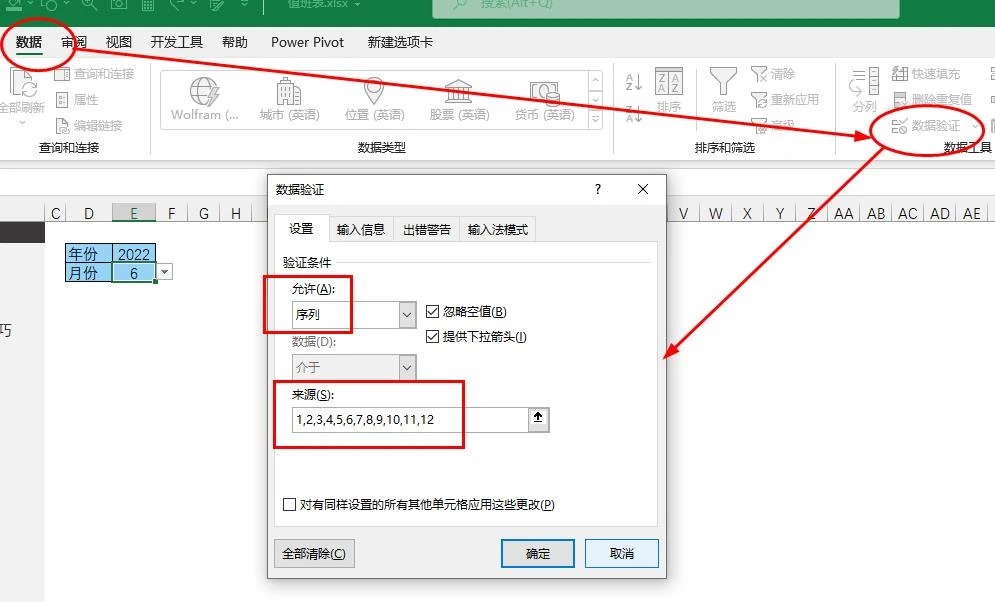Click 数据验证 data validation icon
Image resolution: width=995 pixels, height=602 pixels.
[x=926, y=126]
